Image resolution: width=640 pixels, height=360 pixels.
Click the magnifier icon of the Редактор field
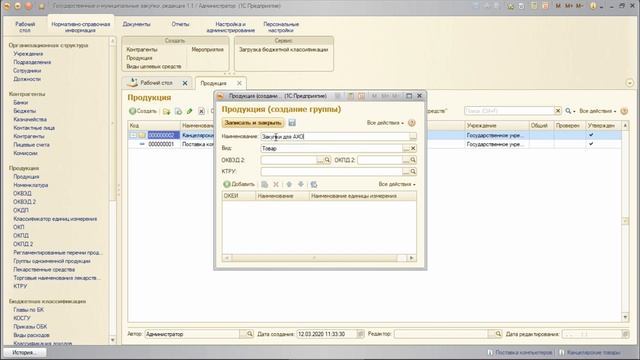click(x=498, y=334)
